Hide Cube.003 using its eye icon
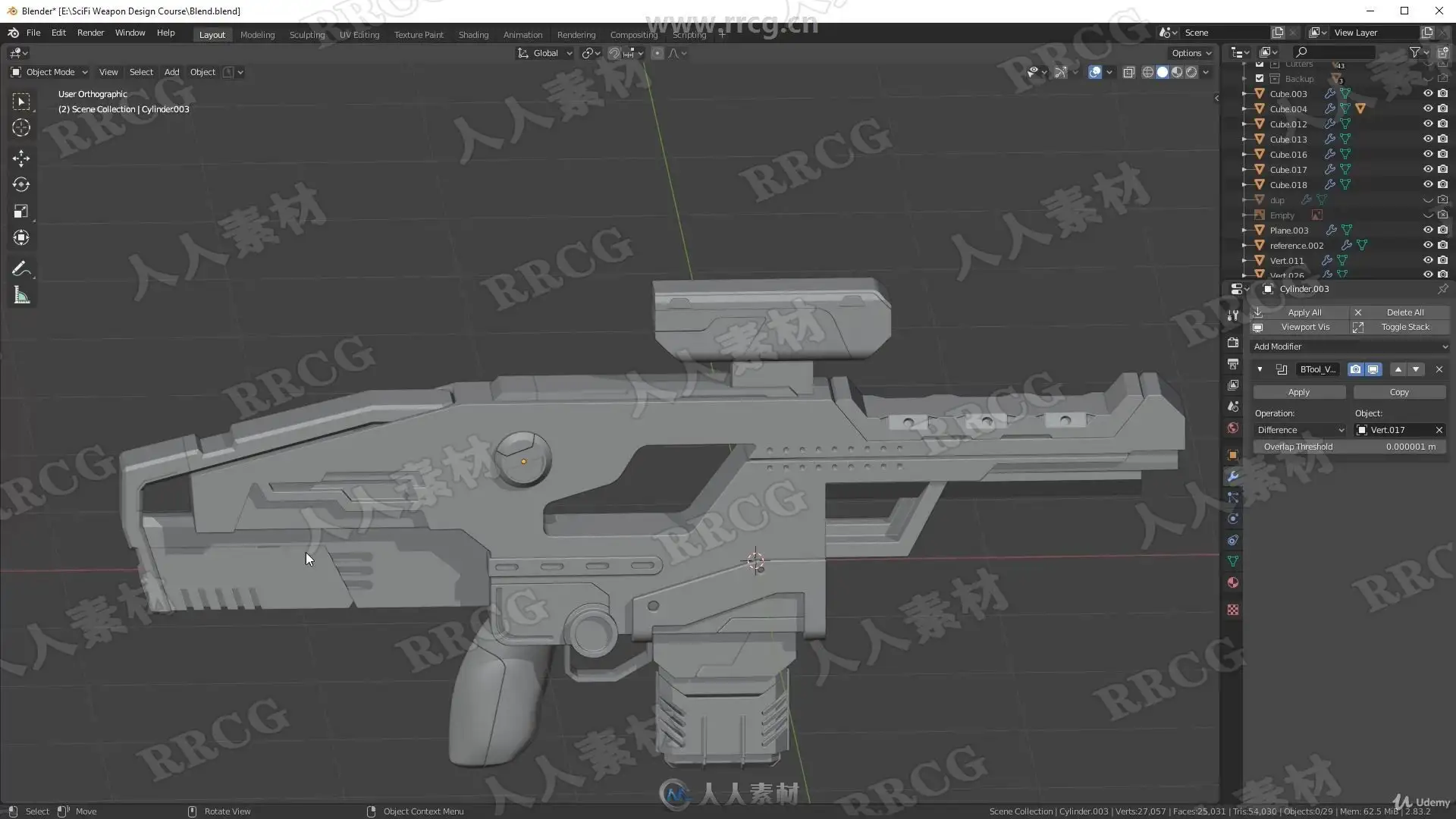The image size is (1456, 819). 1427,94
